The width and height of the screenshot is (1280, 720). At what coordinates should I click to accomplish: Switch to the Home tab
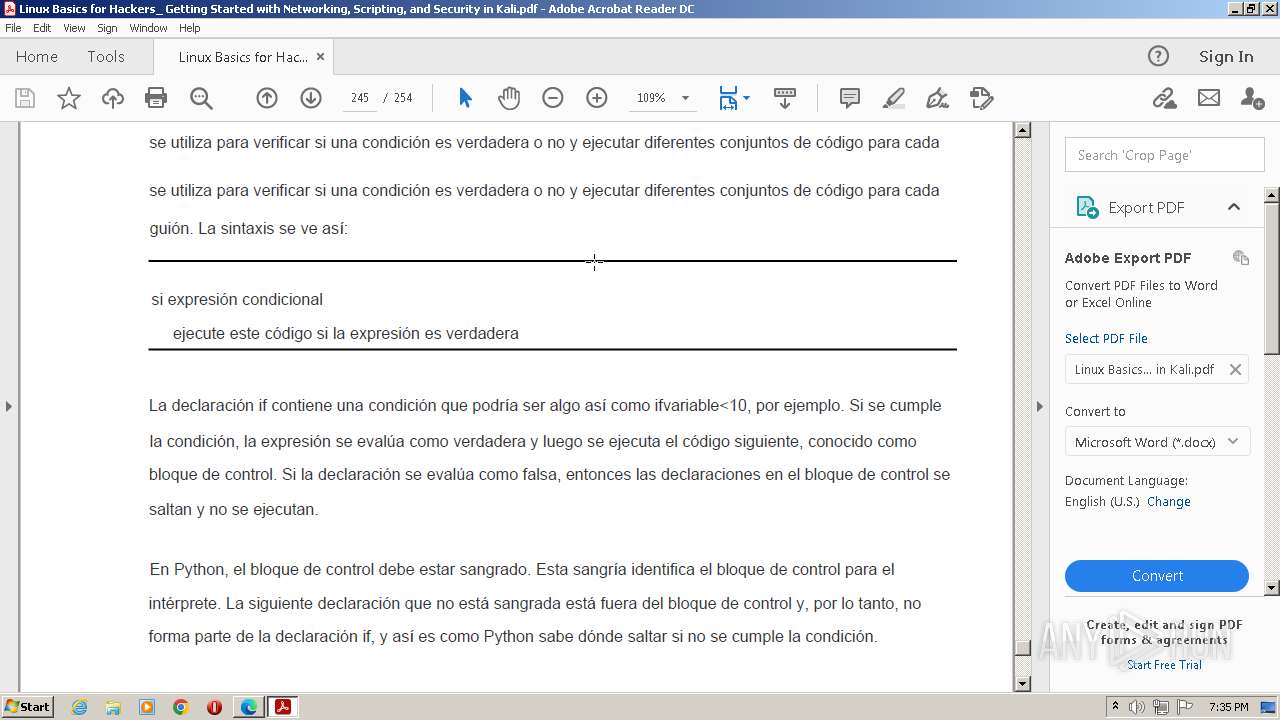coord(37,56)
